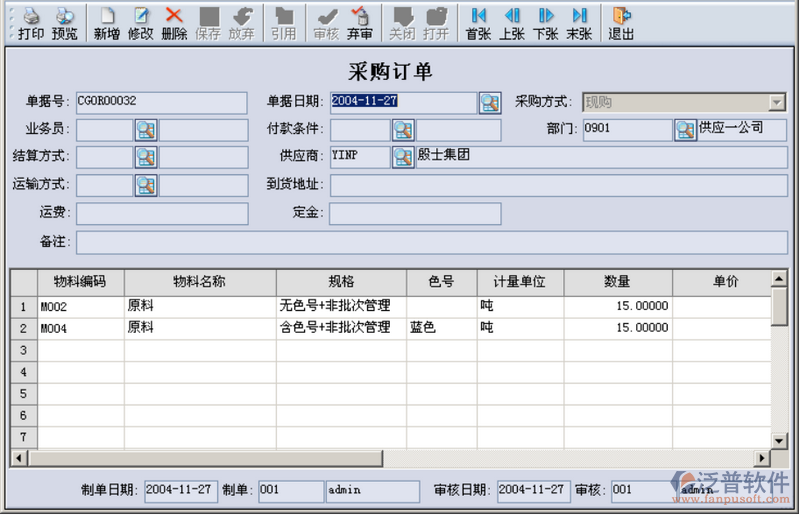
Task: Click the 备注 remarks input field
Action: pos(432,242)
